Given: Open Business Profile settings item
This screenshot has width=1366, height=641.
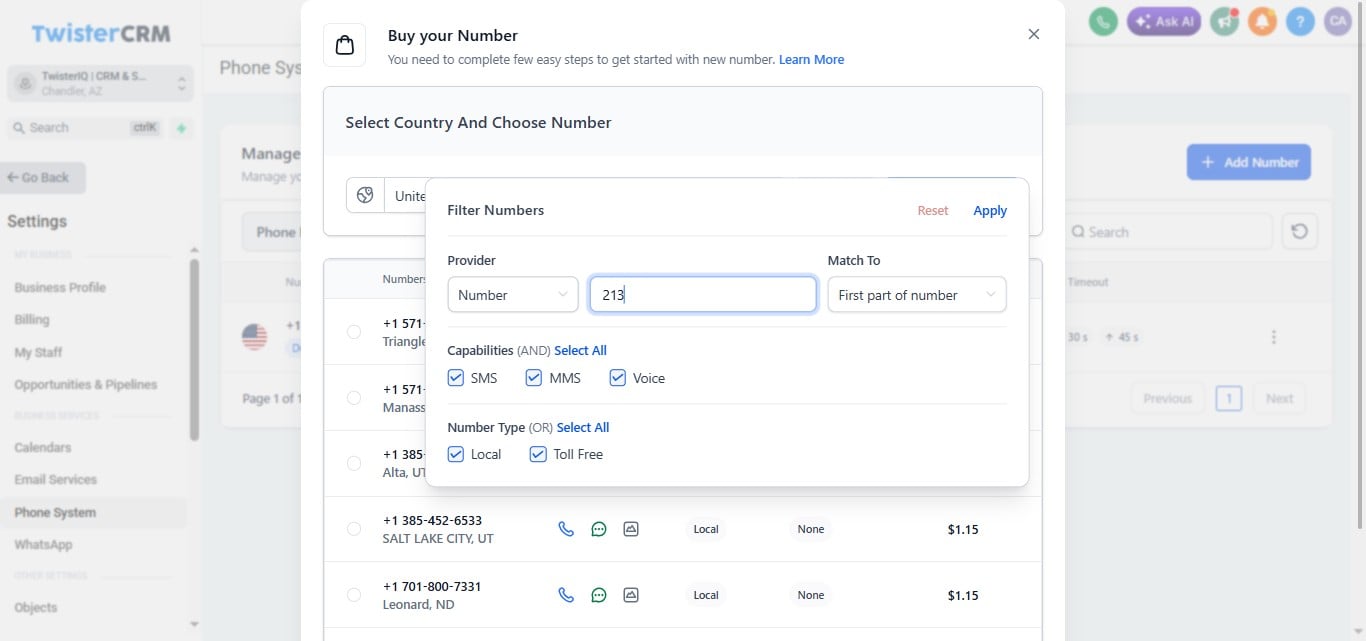Looking at the screenshot, I should [x=60, y=287].
